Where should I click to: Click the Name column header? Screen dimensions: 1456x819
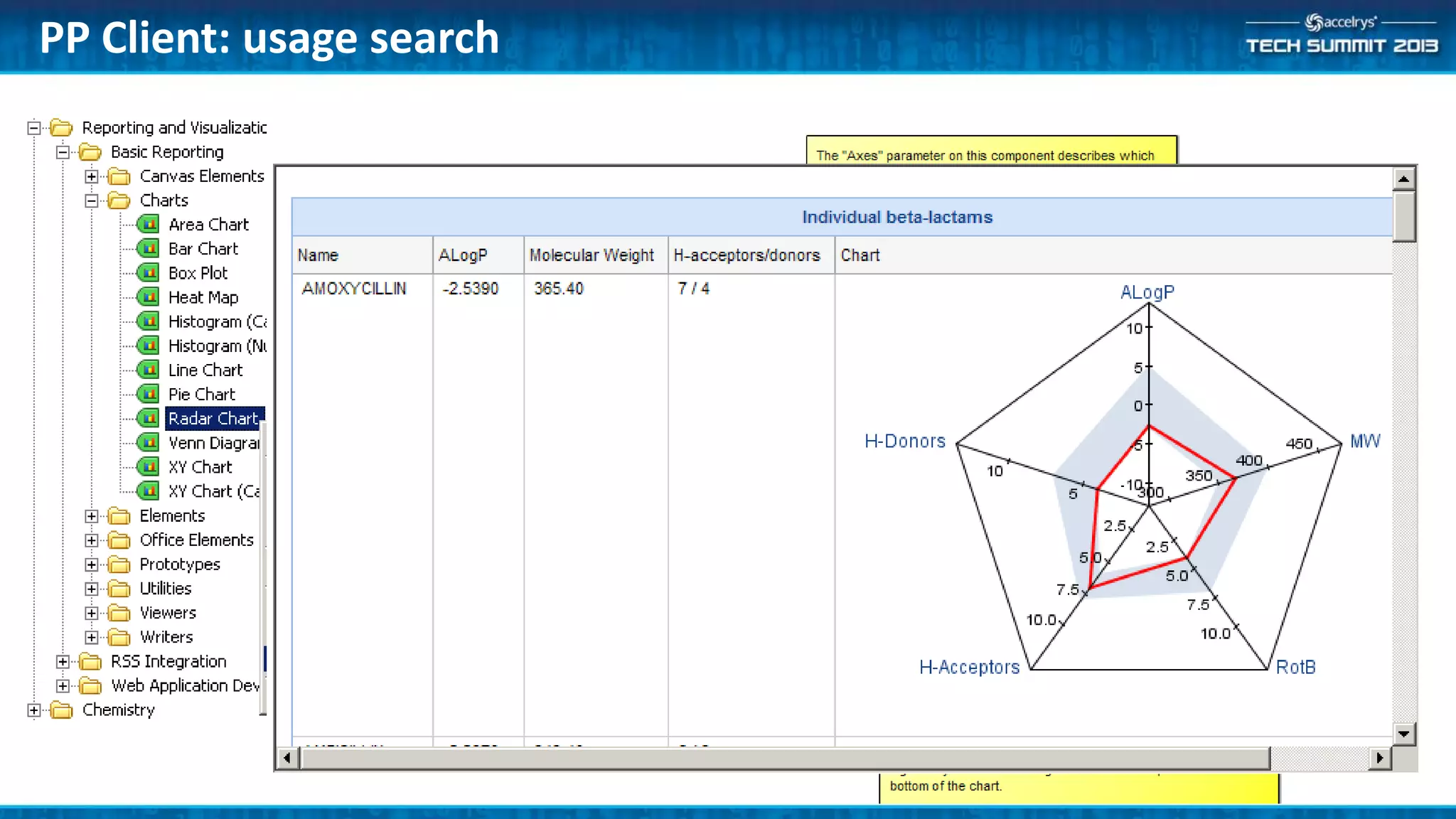click(x=363, y=255)
